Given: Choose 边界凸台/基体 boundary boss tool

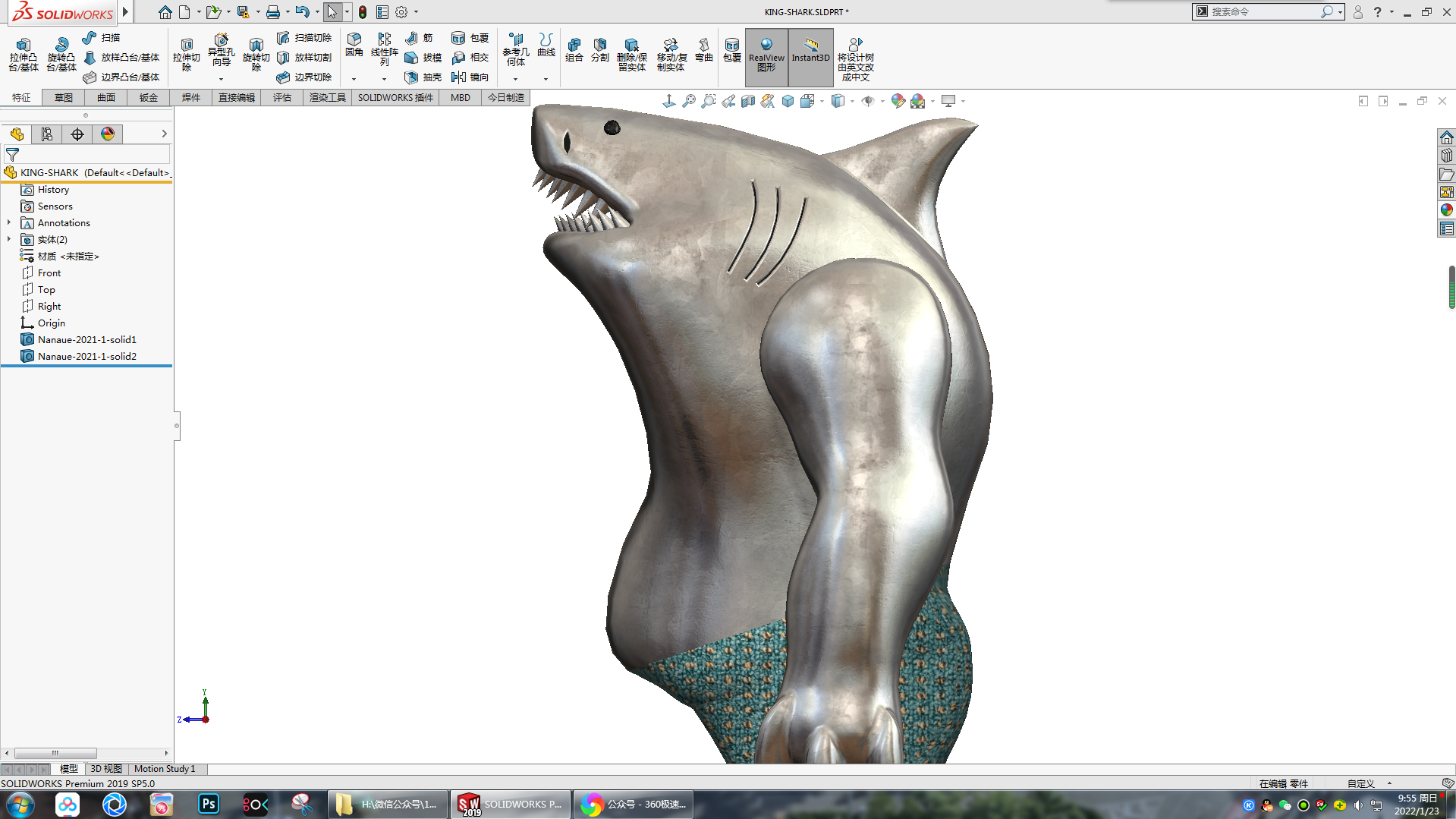Looking at the screenshot, I should click(121, 77).
